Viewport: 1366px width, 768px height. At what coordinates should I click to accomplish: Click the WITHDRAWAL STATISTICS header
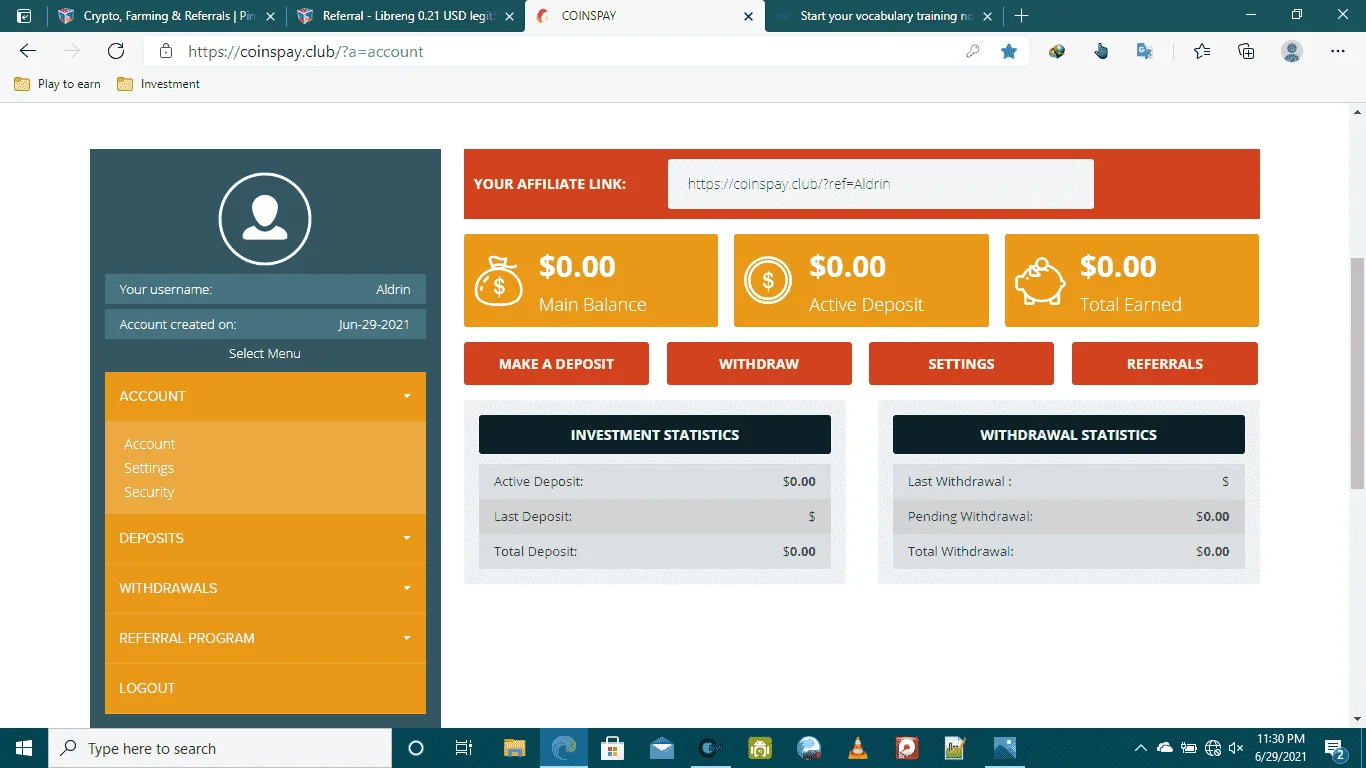[1069, 435]
